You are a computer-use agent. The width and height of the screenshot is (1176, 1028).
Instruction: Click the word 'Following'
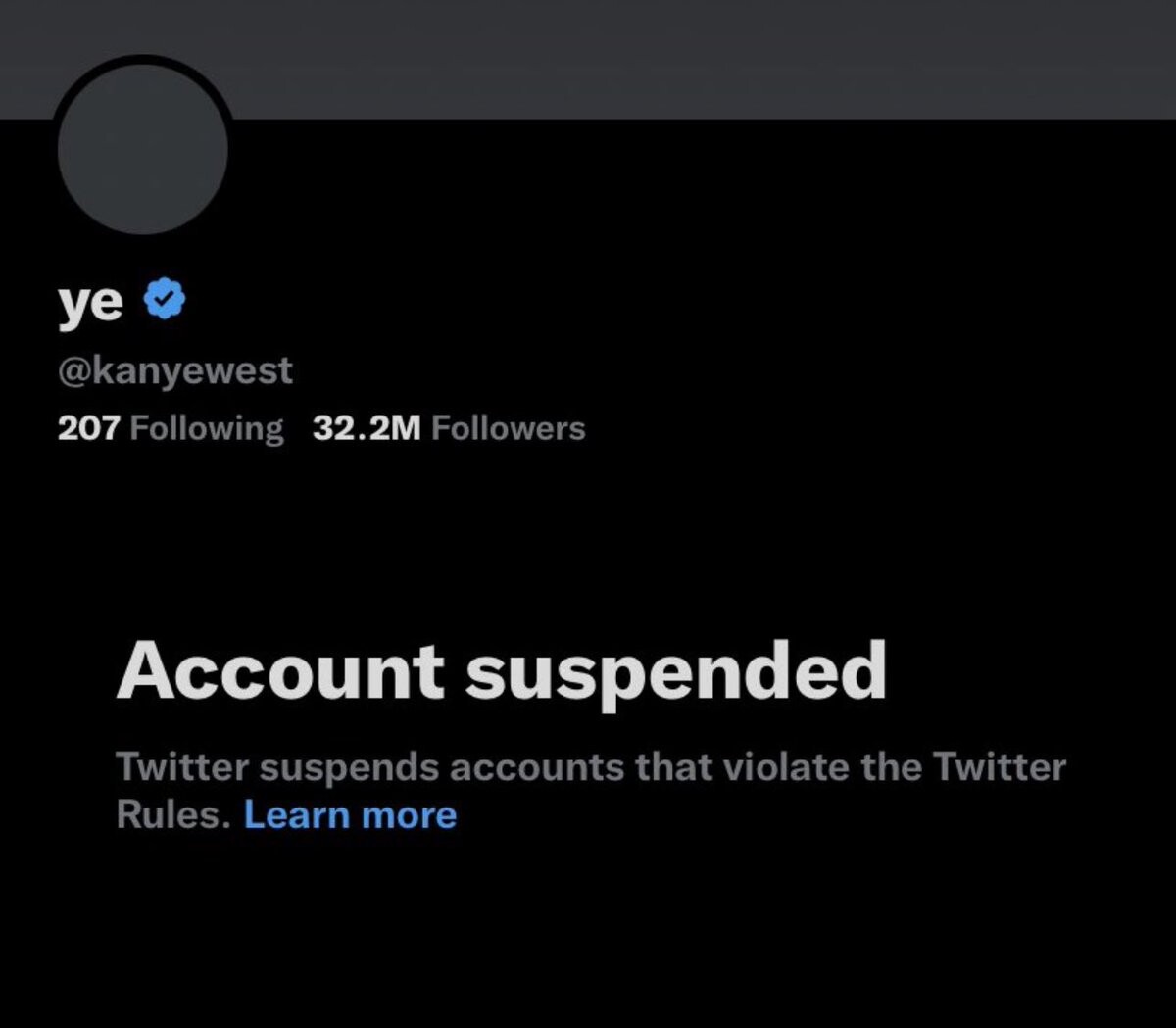[207, 428]
